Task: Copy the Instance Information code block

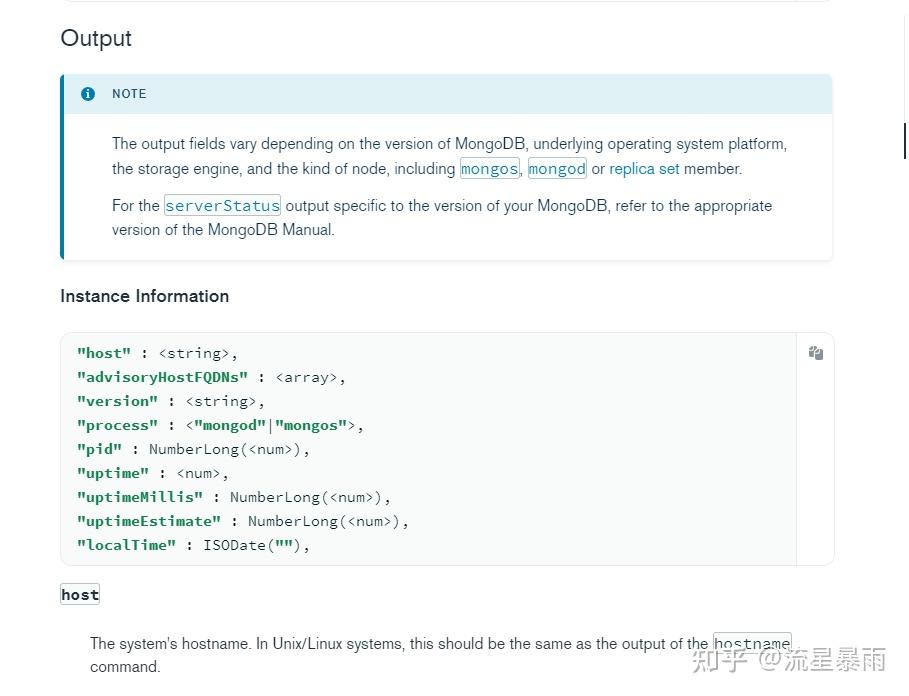Action: pos(816,353)
